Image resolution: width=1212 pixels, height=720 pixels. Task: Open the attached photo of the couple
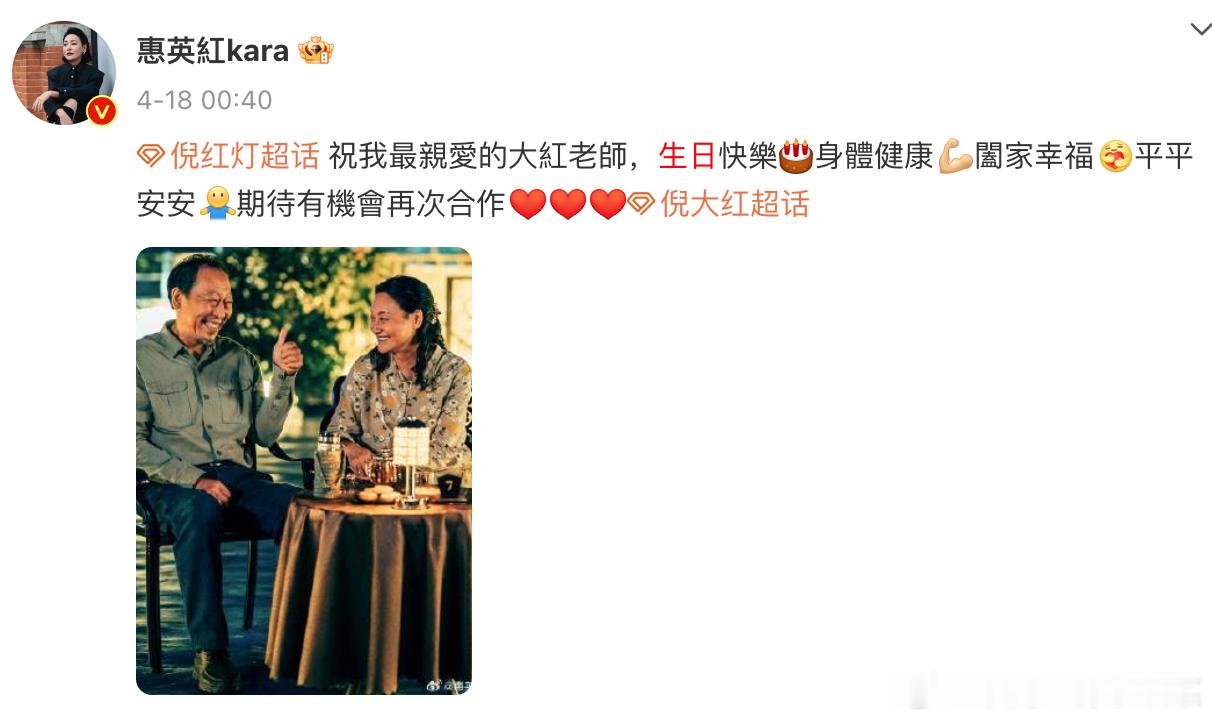pos(304,471)
